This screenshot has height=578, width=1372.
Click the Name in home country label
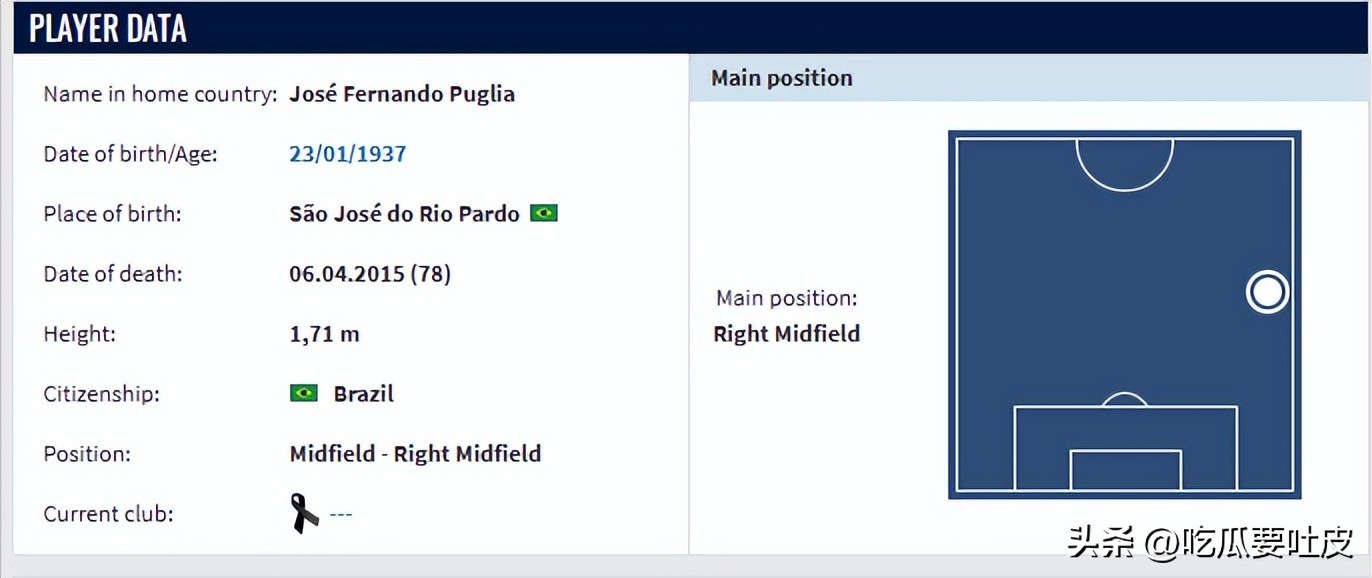tap(160, 94)
